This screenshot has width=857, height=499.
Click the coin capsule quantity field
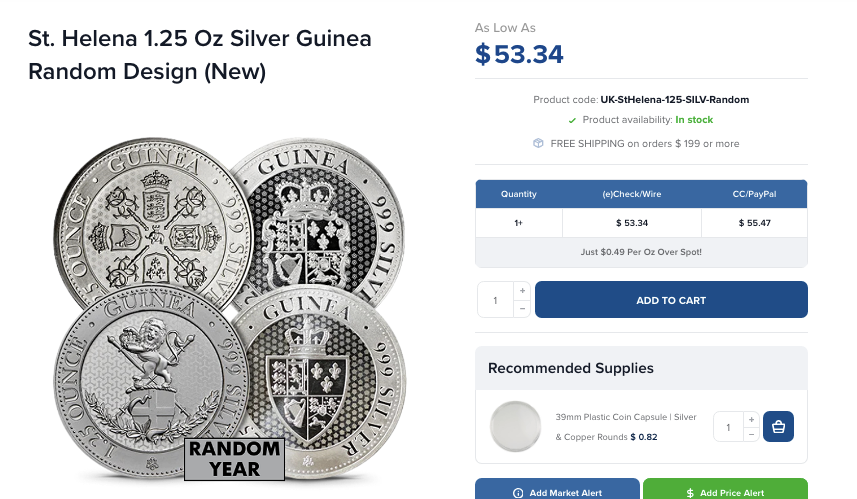point(728,426)
